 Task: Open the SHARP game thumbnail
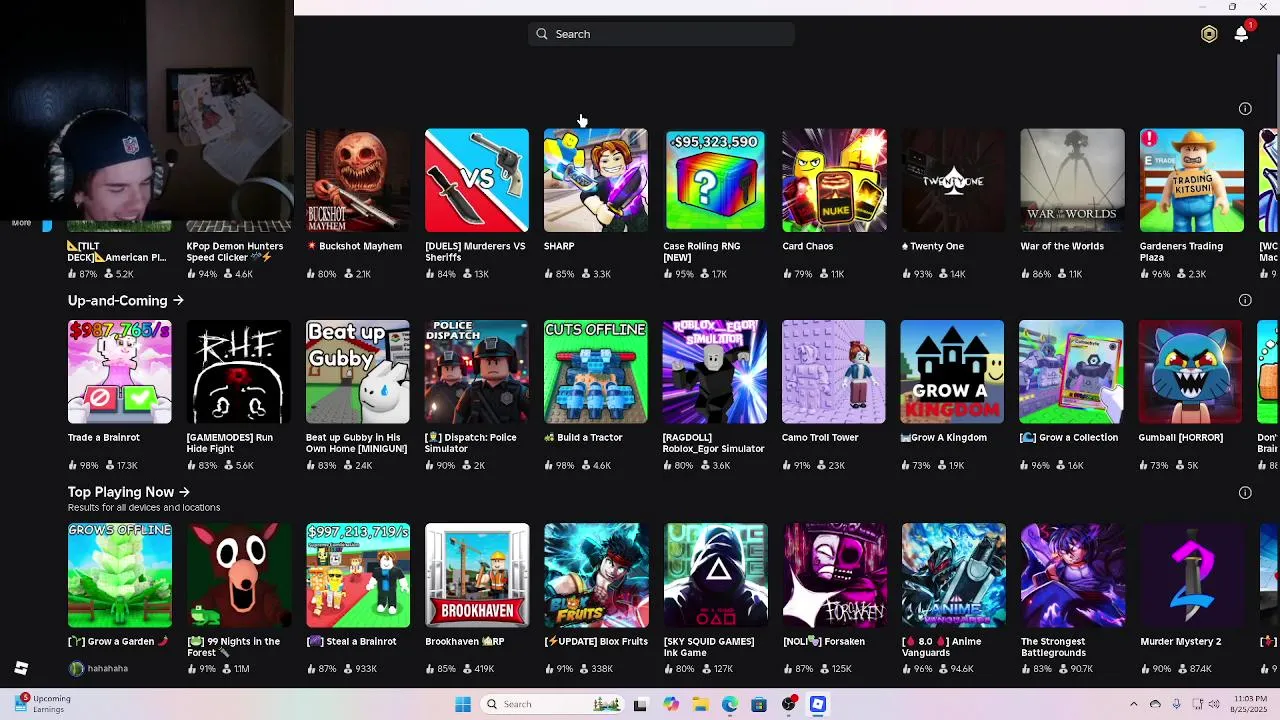[595, 180]
